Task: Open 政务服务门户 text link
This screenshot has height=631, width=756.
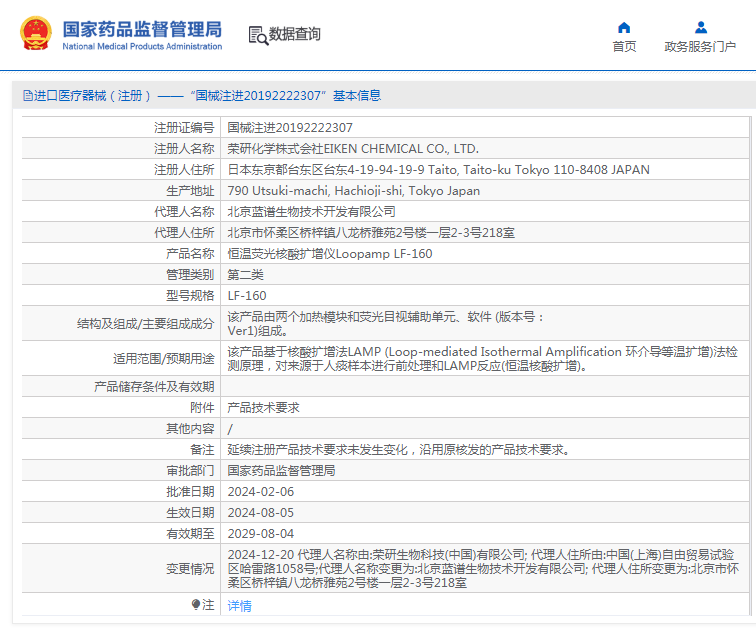Action: [x=700, y=46]
